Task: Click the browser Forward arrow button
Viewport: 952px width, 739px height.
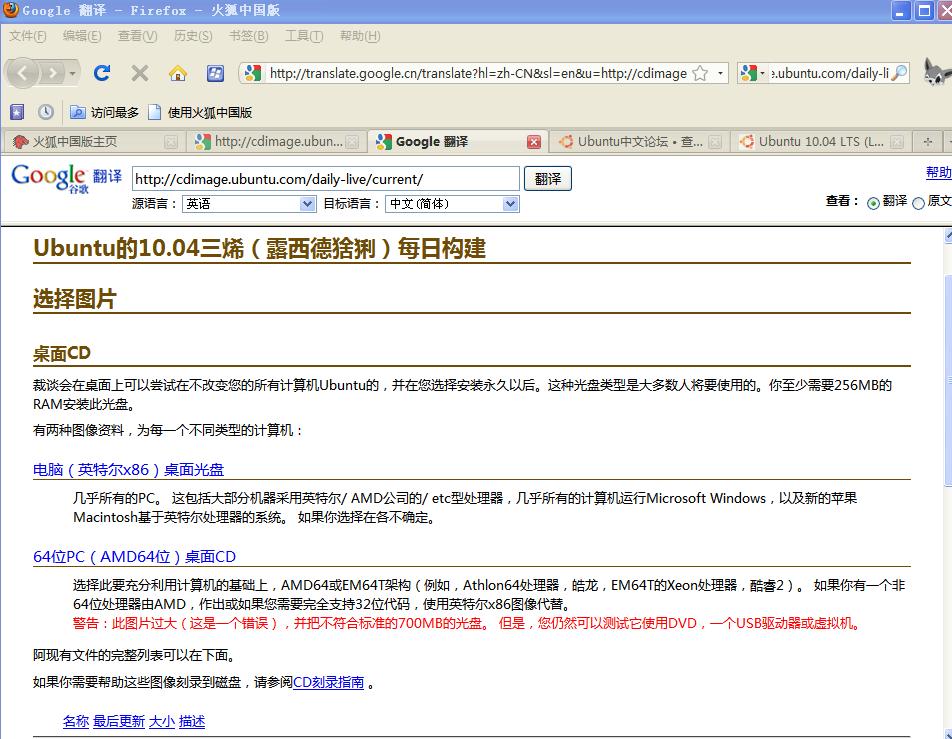Action: click(x=53, y=73)
